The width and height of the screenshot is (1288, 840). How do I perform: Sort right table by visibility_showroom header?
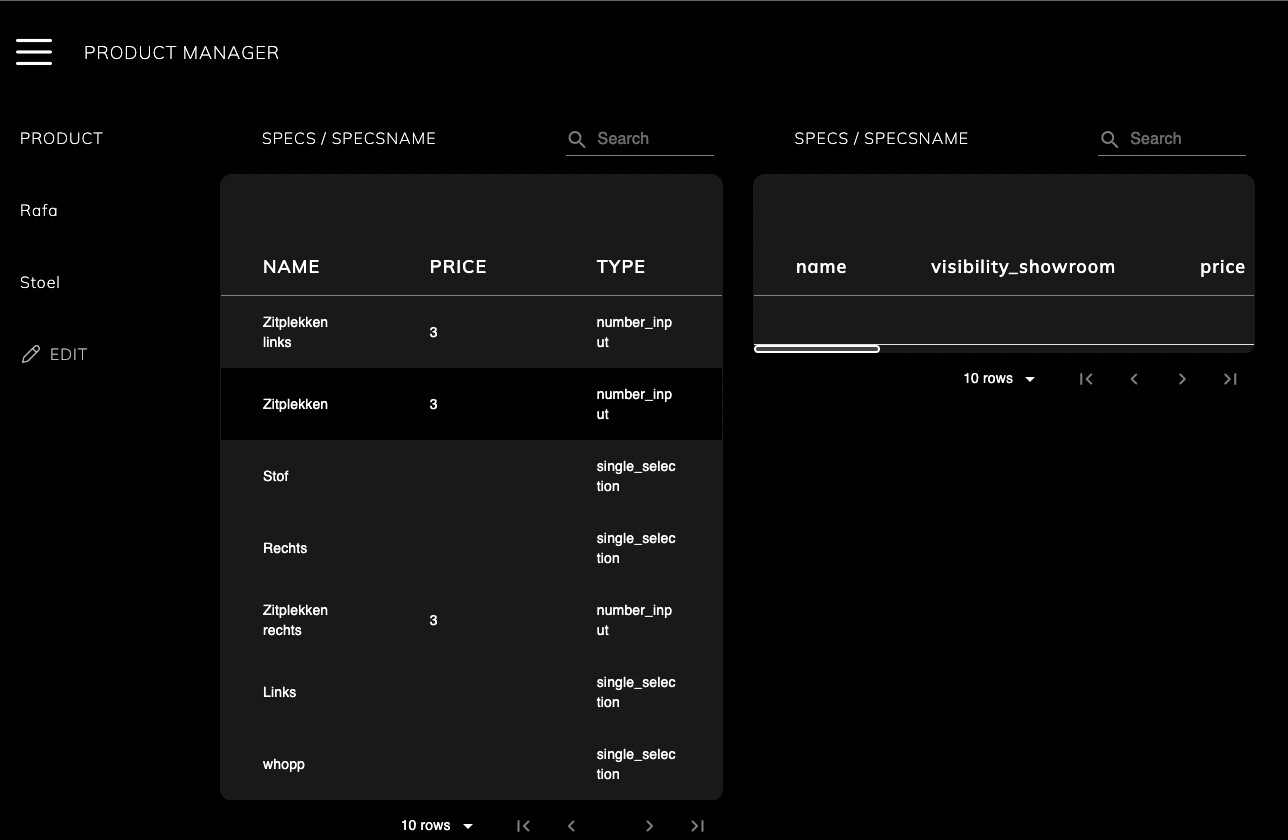tap(1022, 267)
